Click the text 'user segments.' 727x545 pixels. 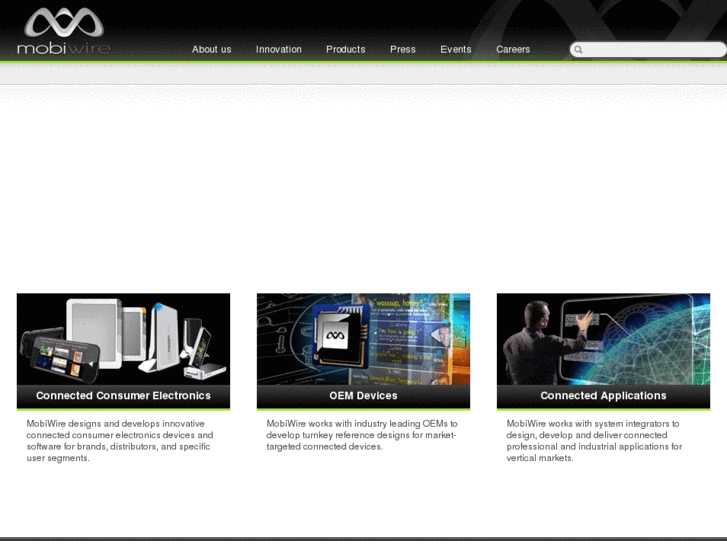[58, 458]
